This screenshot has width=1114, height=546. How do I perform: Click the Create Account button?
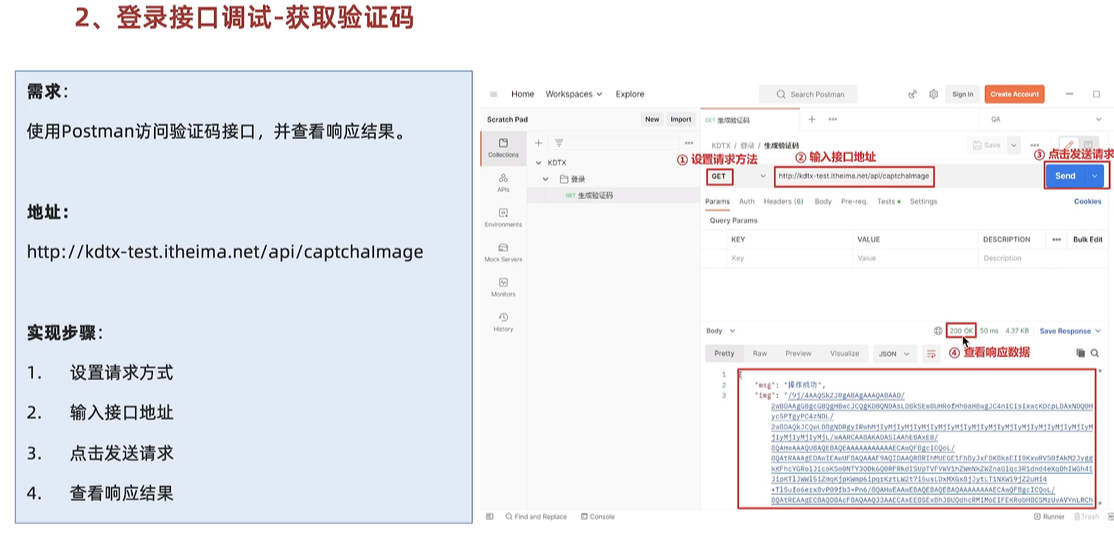point(1015,94)
